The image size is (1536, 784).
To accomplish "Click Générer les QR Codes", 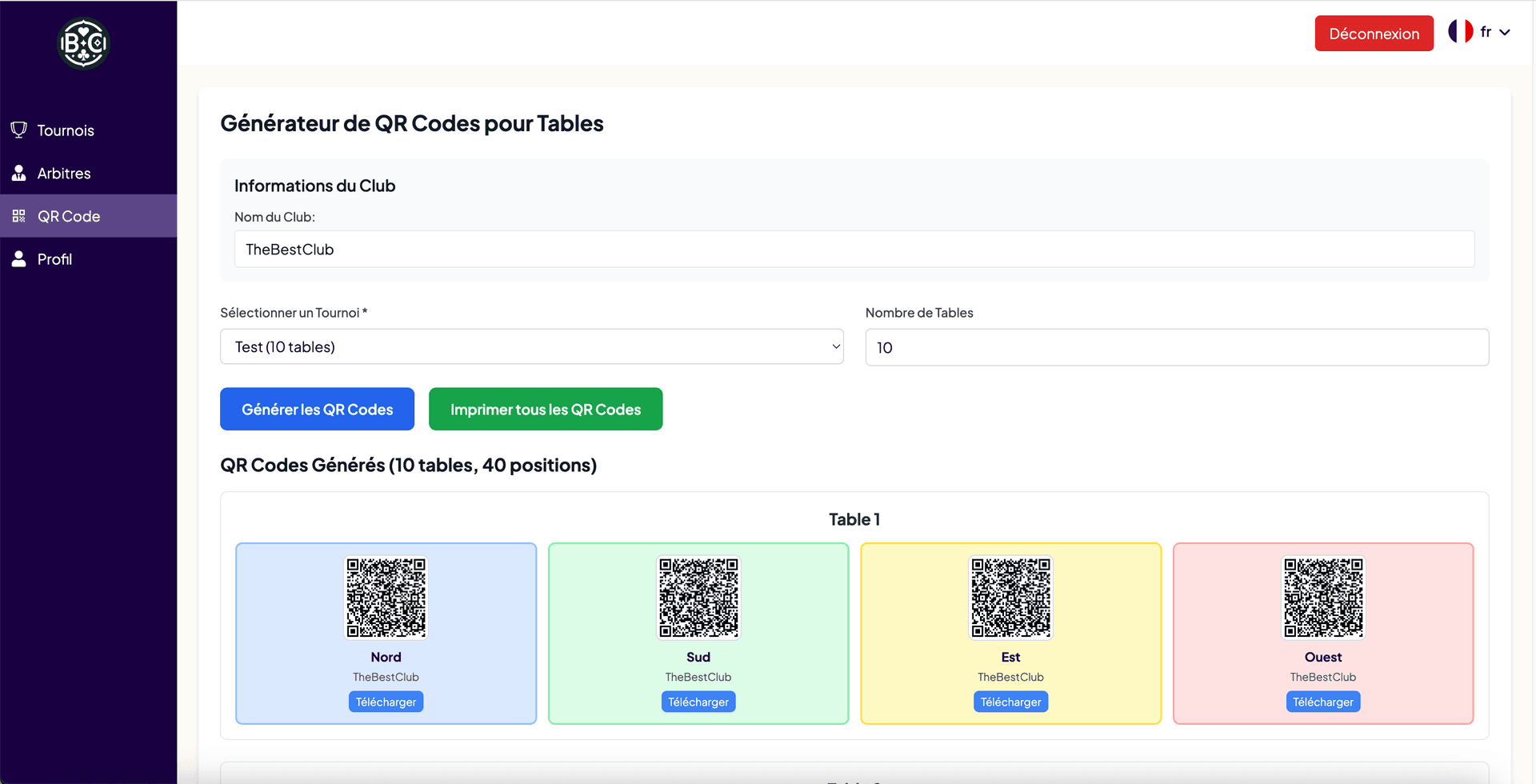I will 317,409.
